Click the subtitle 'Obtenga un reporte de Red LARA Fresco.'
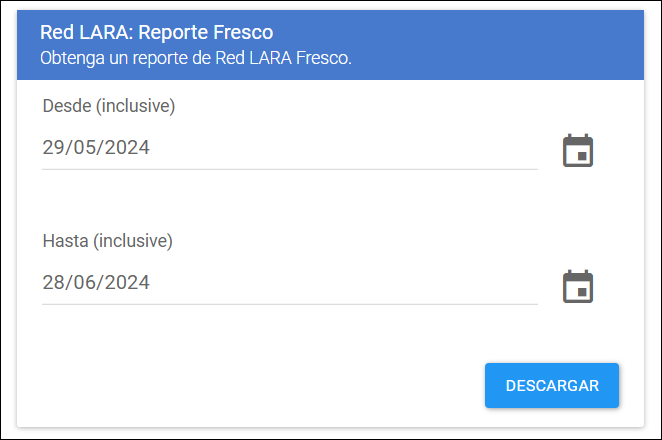662x440 pixels. 196,58
